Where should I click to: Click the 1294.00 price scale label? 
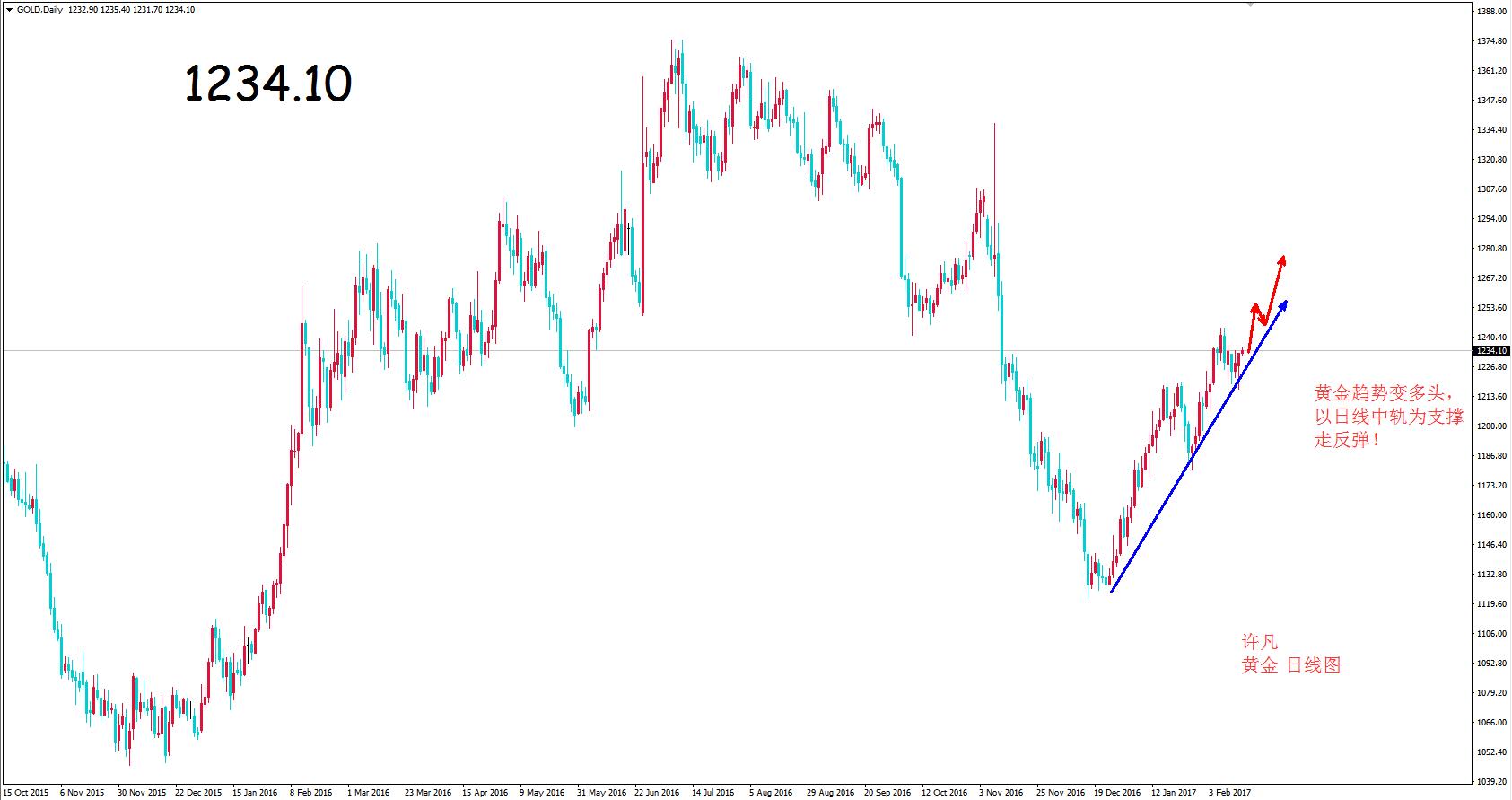pos(1490,219)
